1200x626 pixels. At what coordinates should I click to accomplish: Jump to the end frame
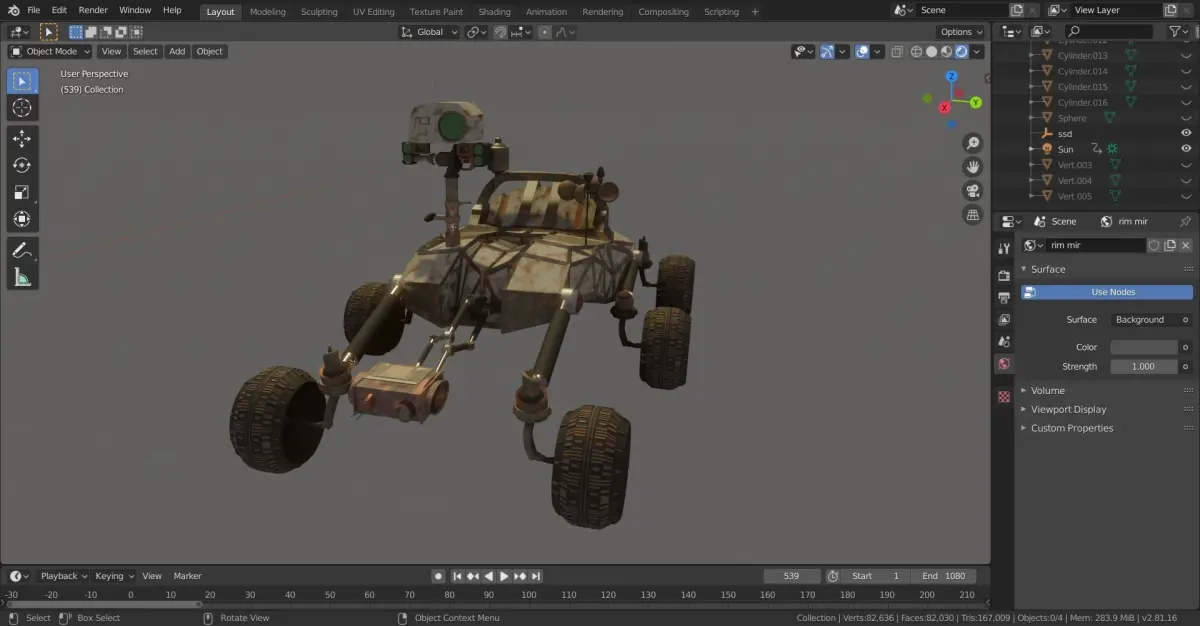(x=537, y=576)
